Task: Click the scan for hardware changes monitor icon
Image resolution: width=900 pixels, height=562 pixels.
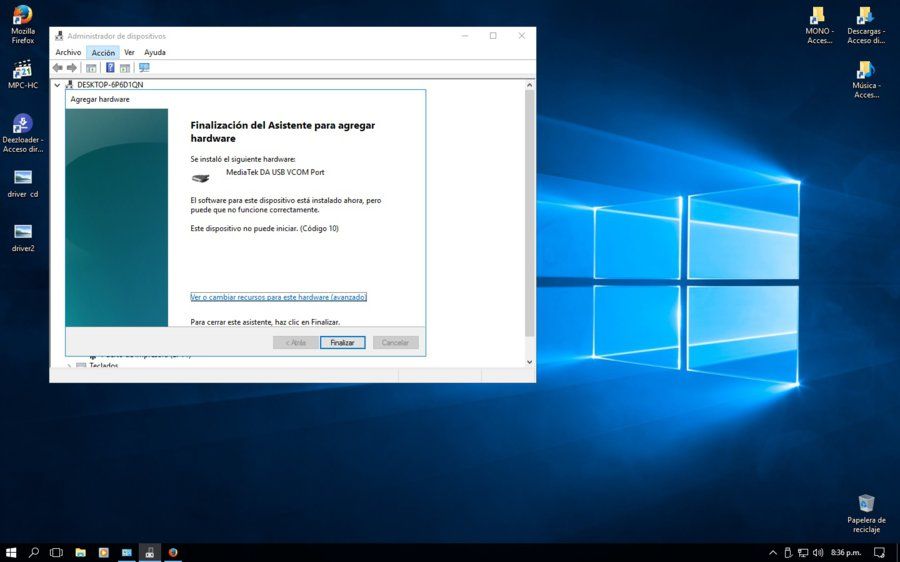Action: pyautogui.click(x=144, y=68)
